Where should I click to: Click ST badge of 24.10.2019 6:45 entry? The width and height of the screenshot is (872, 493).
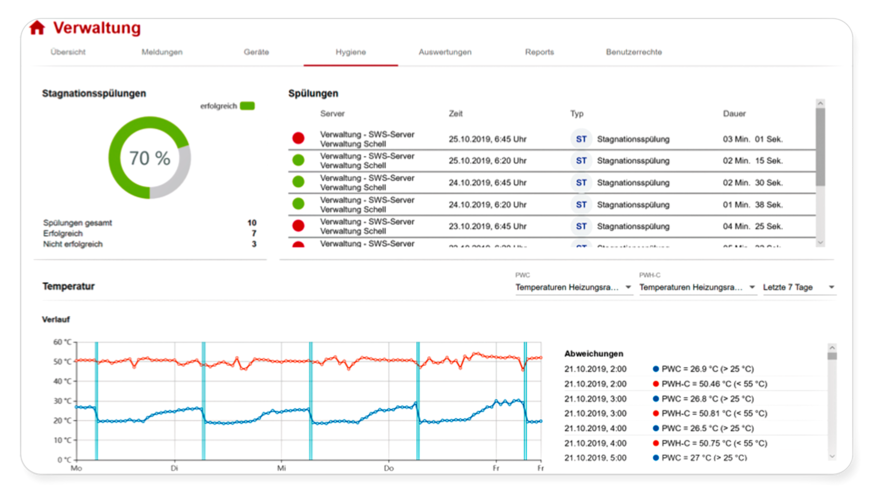tap(581, 182)
